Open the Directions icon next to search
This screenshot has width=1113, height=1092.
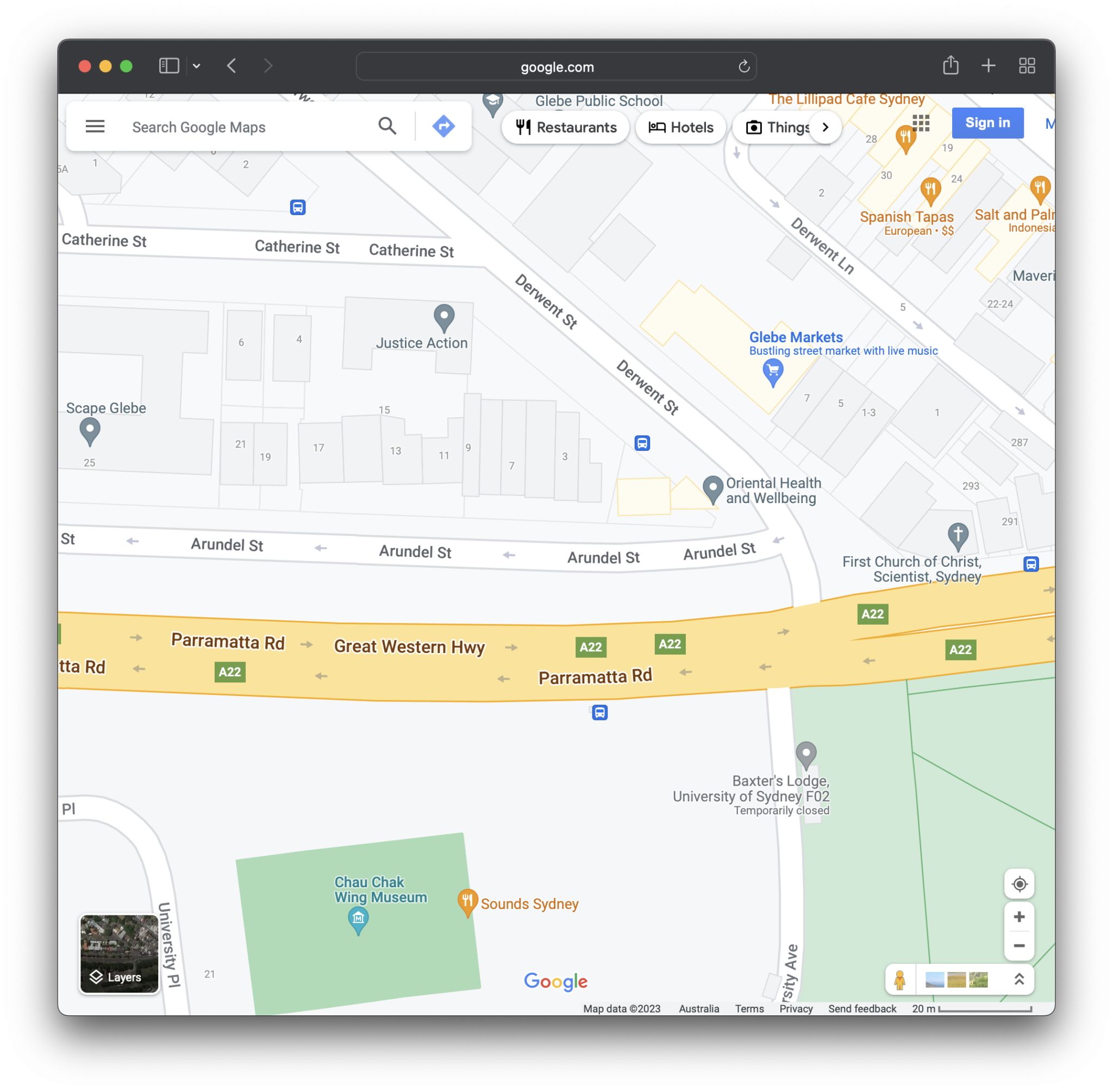click(443, 125)
